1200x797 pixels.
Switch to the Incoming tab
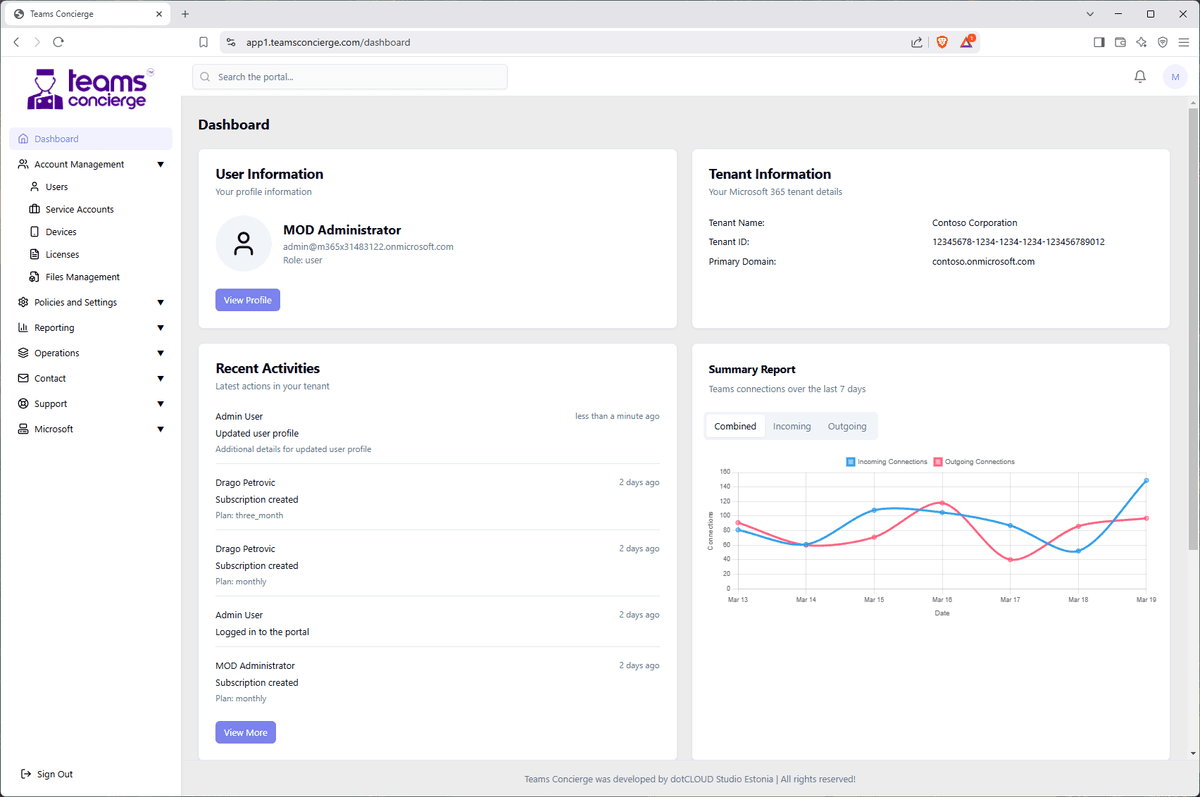tap(791, 425)
